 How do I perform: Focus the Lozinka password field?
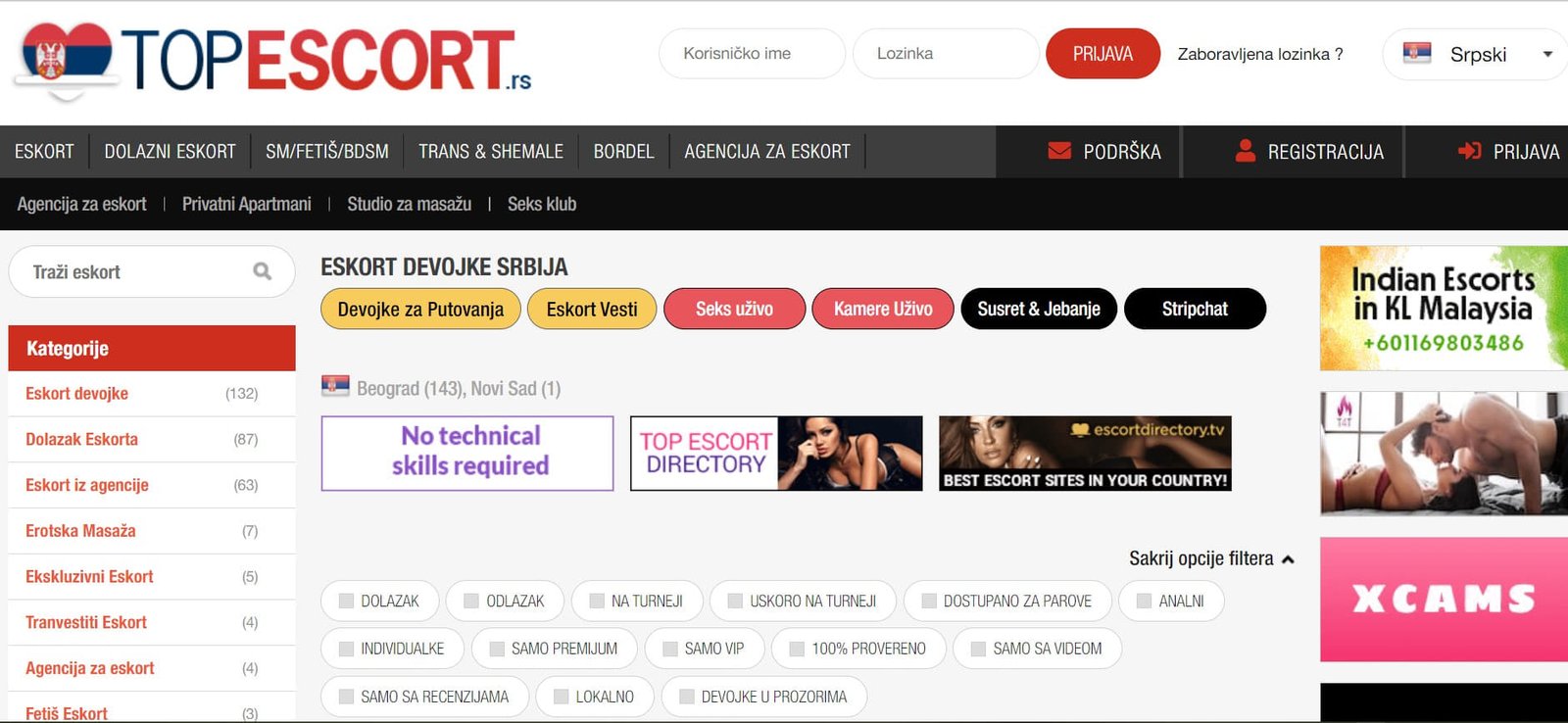946,54
